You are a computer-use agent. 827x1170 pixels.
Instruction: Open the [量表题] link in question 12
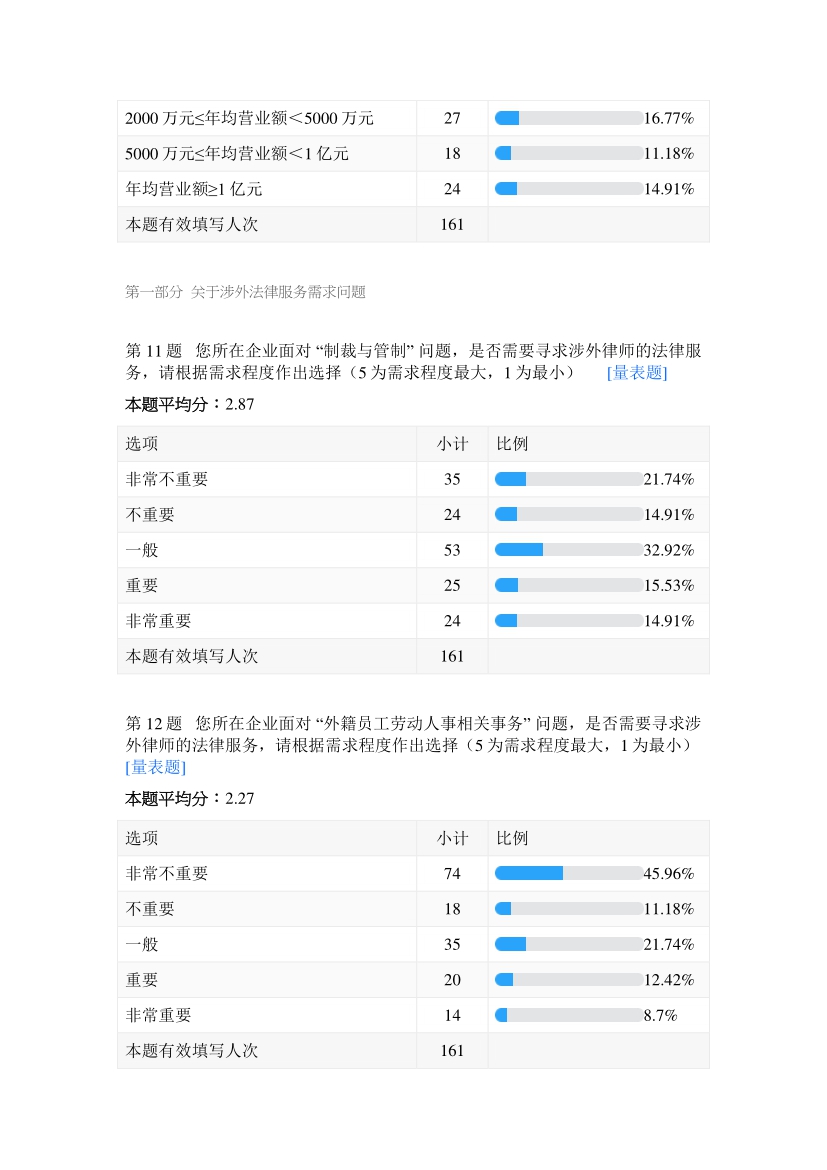click(155, 767)
